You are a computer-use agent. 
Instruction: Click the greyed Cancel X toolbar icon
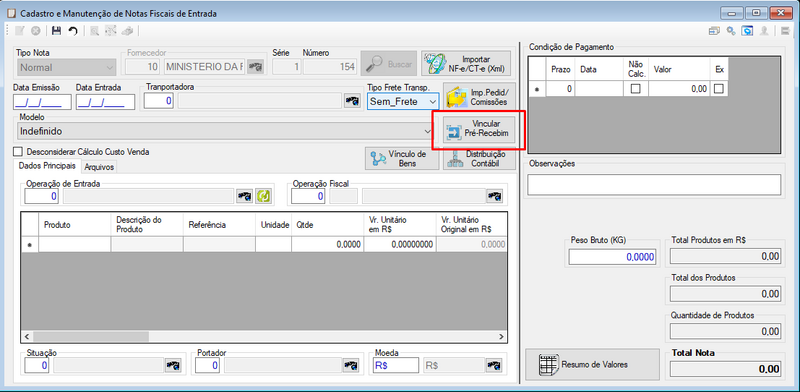tap(35, 31)
